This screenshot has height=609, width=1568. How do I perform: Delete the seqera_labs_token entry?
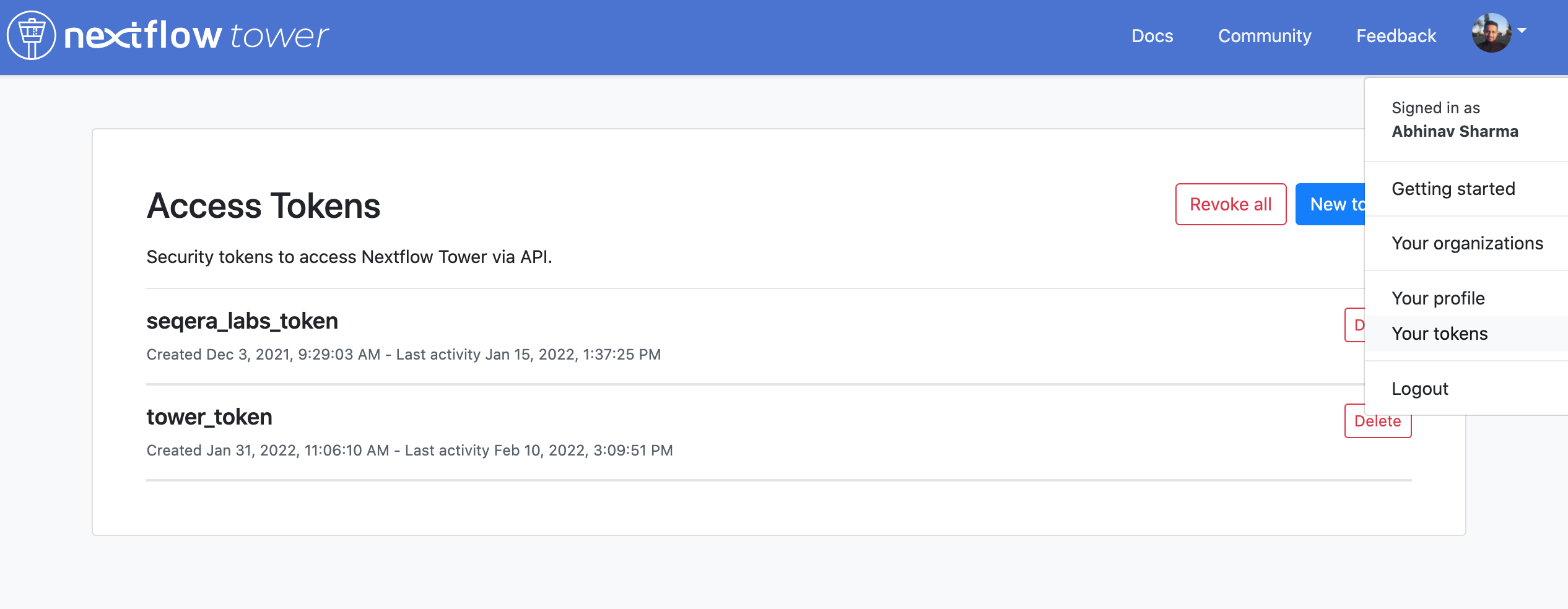coord(1355,325)
